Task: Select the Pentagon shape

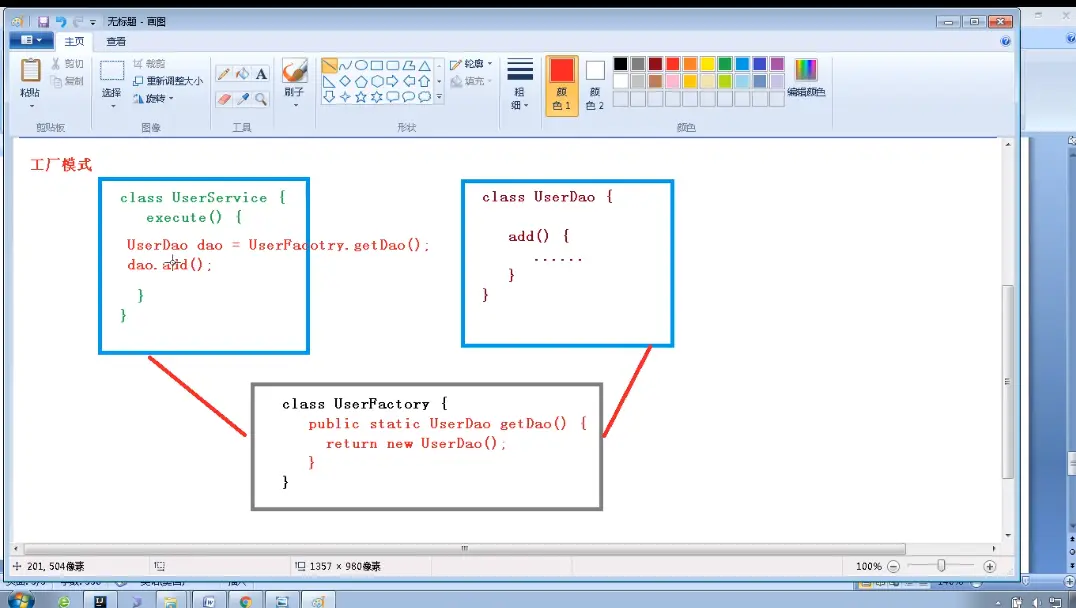Action: tap(361, 82)
